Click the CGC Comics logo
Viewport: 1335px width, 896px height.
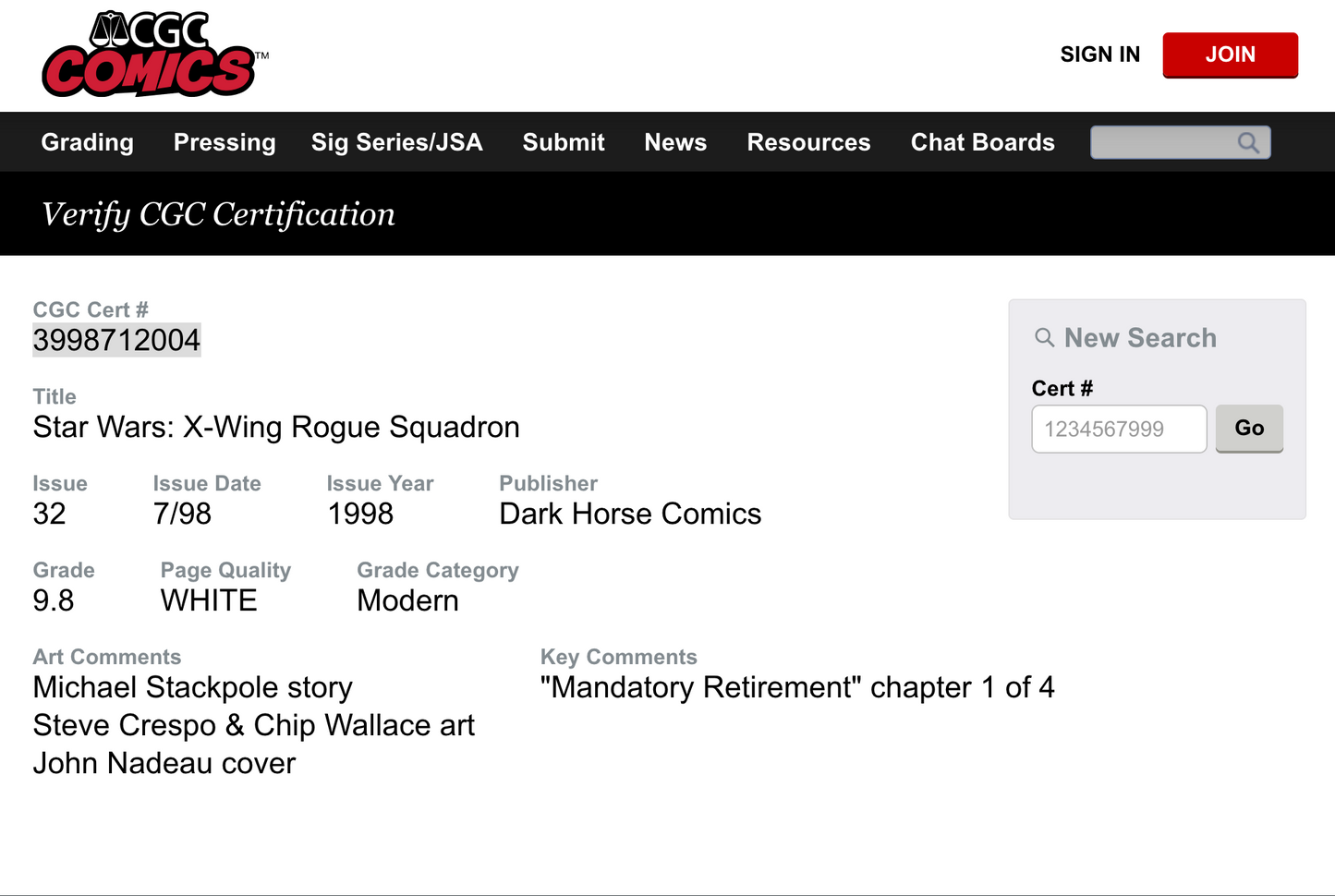coord(150,54)
